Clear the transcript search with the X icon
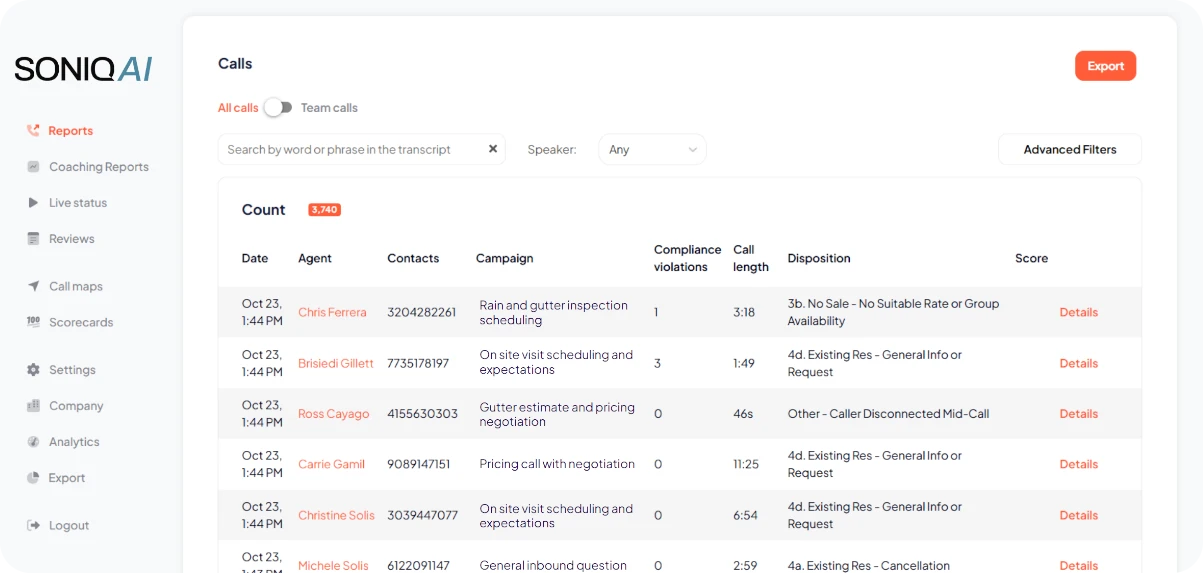Viewport: 1203px width, 573px height. 493,149
